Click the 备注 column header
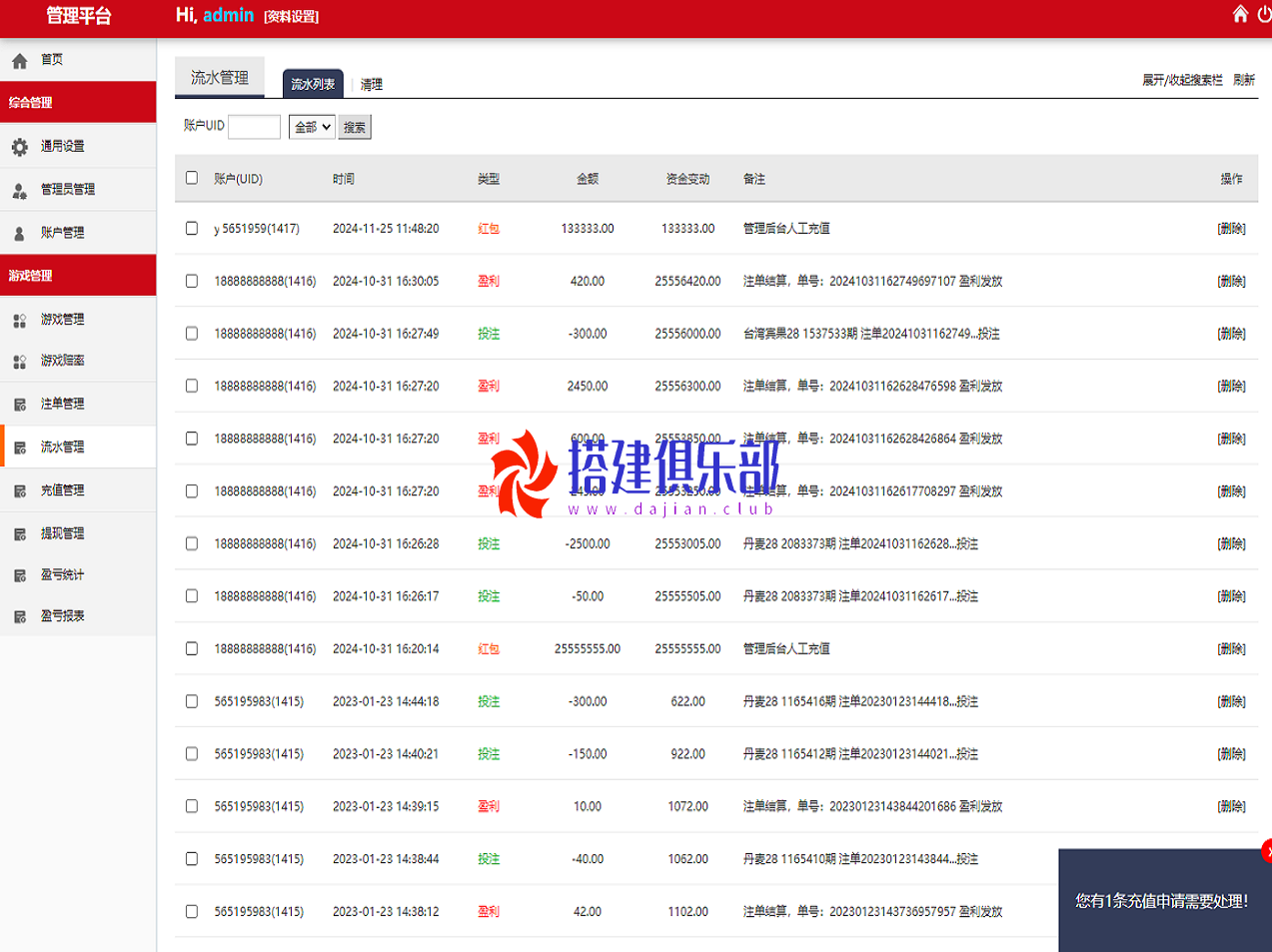The height and width of the screenshot is (952, 1272). coord(754,179)
